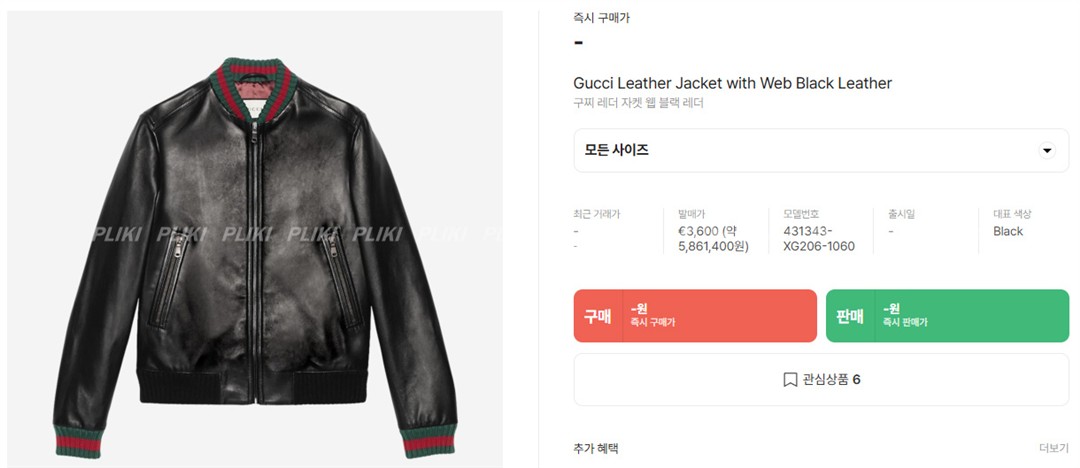Click the 추가 혜택 section heading
Screen dimensions: 1080x468
(596, 449)
